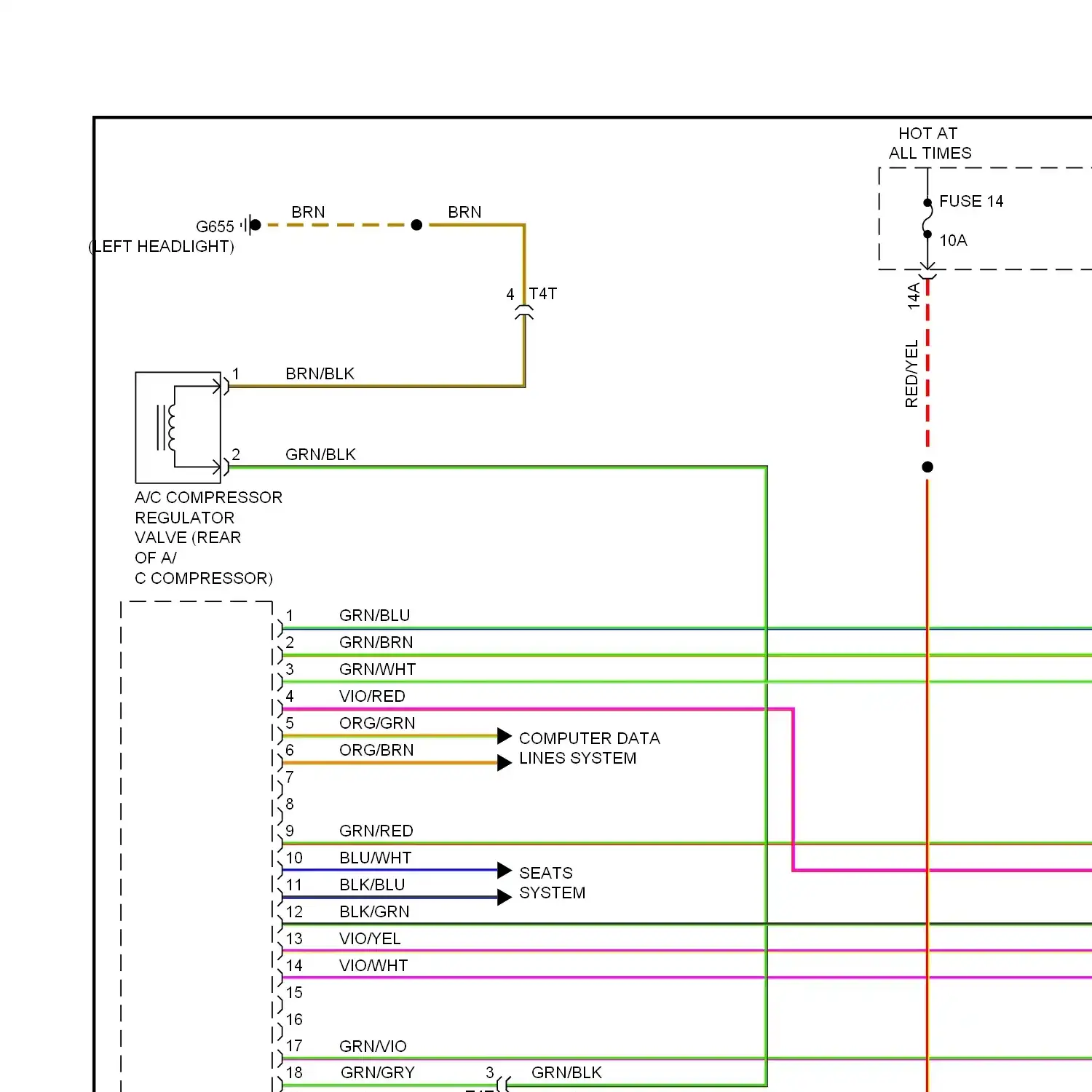The height and width of the screenshot is (1092, 1092).
Task: Click the GRN/BLK label at valve pin 2
Action: 320,454
